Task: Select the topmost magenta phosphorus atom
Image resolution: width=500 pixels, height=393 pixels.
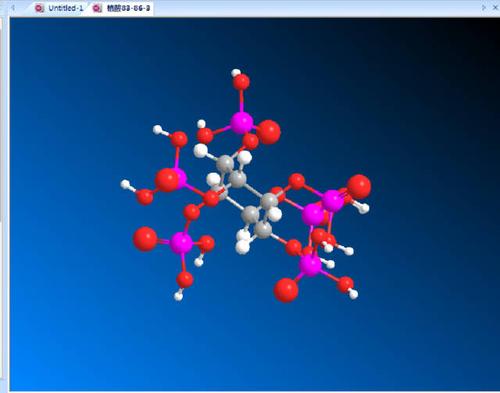Action: pyautogui.click(x=242, y=122)
